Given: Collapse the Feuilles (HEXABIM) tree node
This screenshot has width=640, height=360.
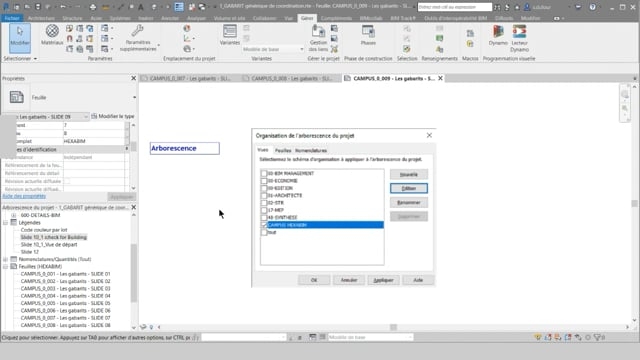Looking at the screenshot, I should coord(6,267).
